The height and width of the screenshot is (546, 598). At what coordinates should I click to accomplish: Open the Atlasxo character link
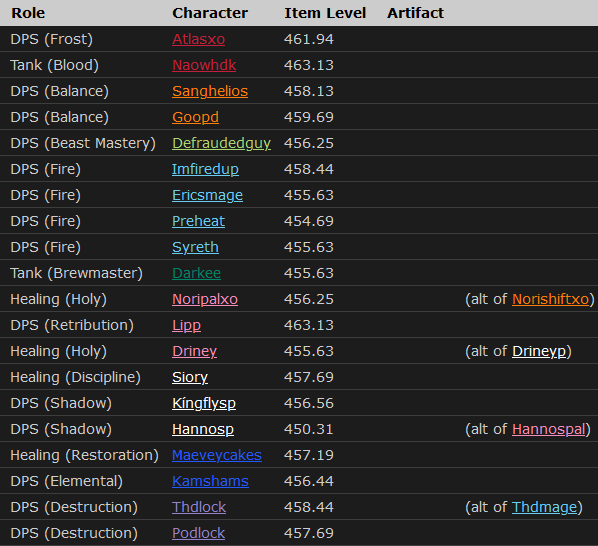(198, 39)
